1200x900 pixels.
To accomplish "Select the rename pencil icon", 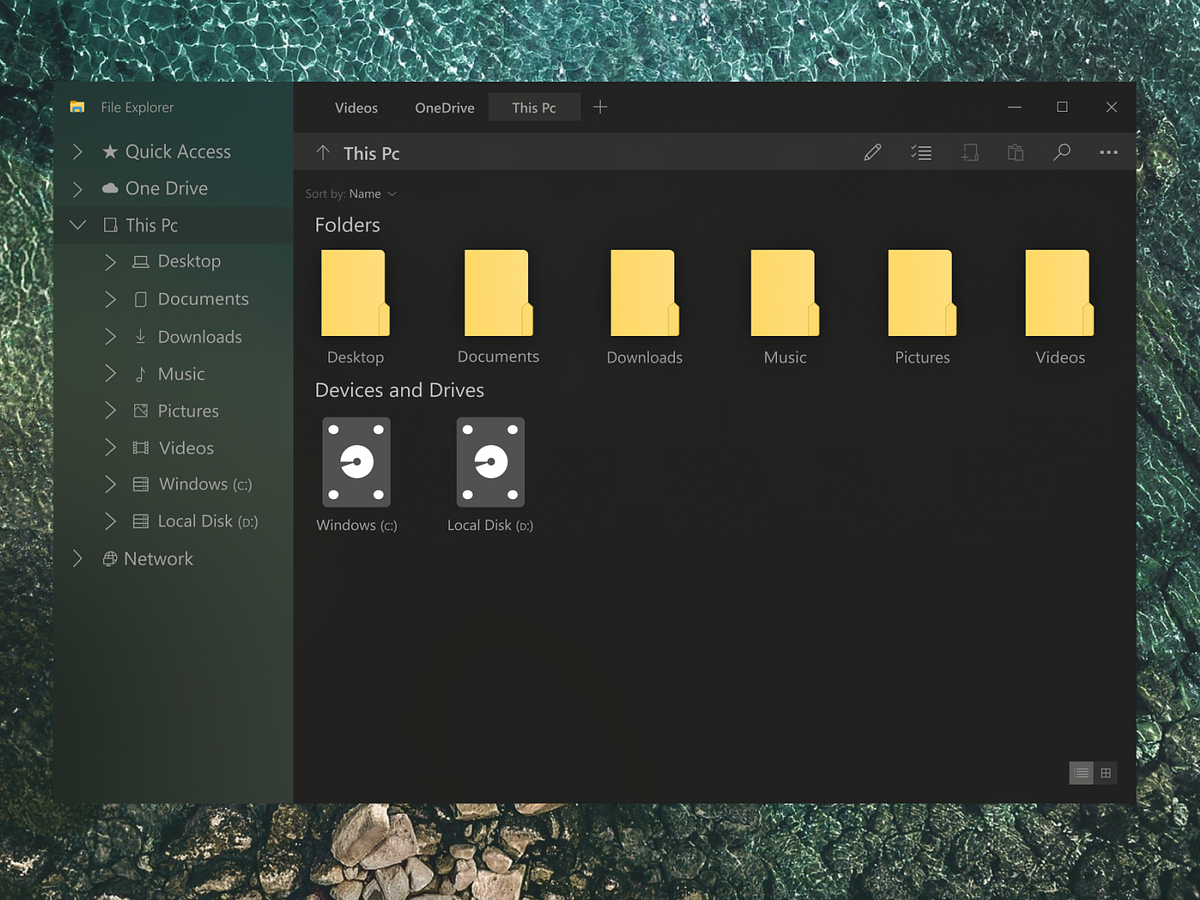I will [x=872, y=151].
